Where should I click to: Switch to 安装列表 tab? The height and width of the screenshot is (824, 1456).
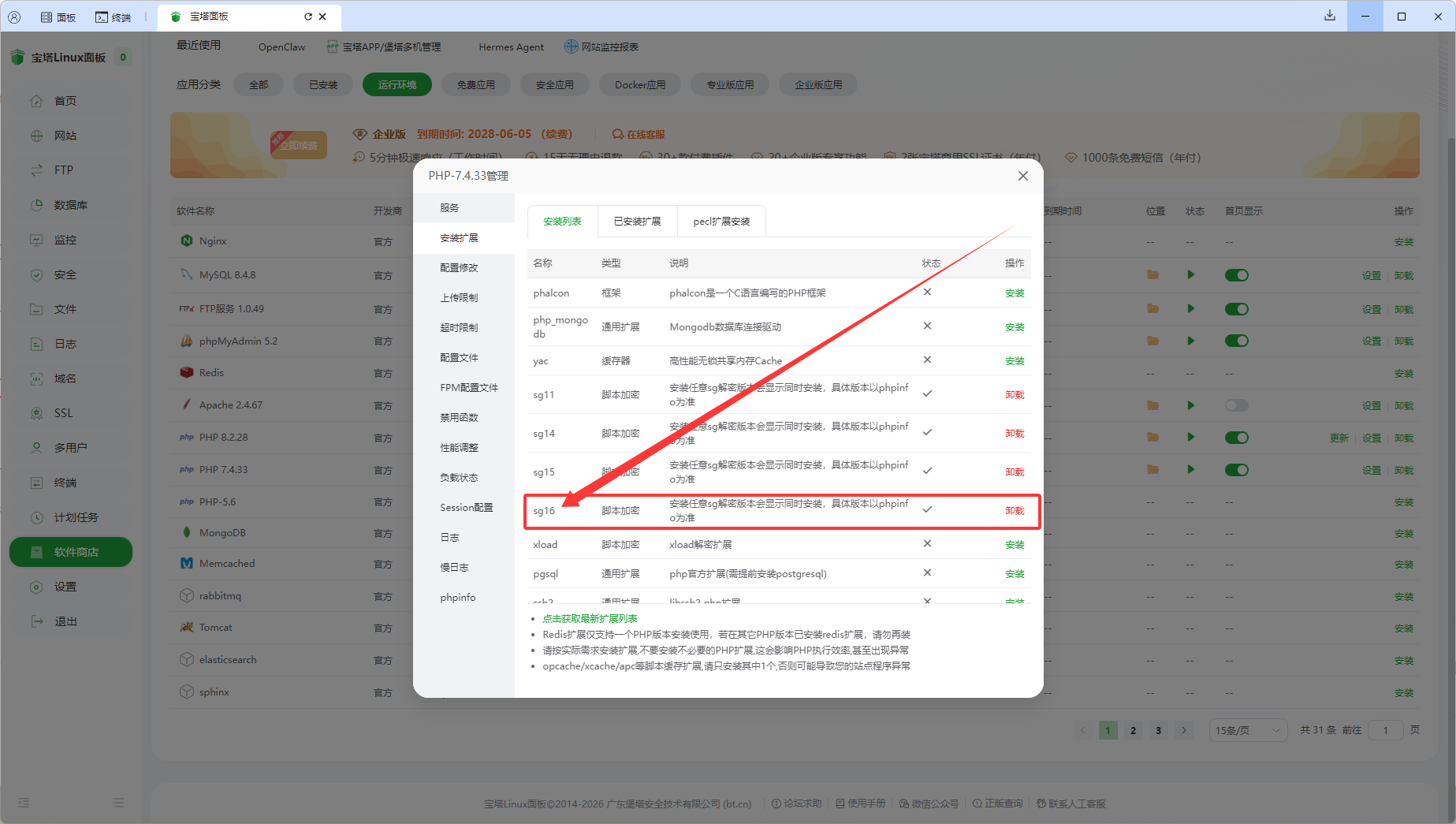[x=562, y=222]
